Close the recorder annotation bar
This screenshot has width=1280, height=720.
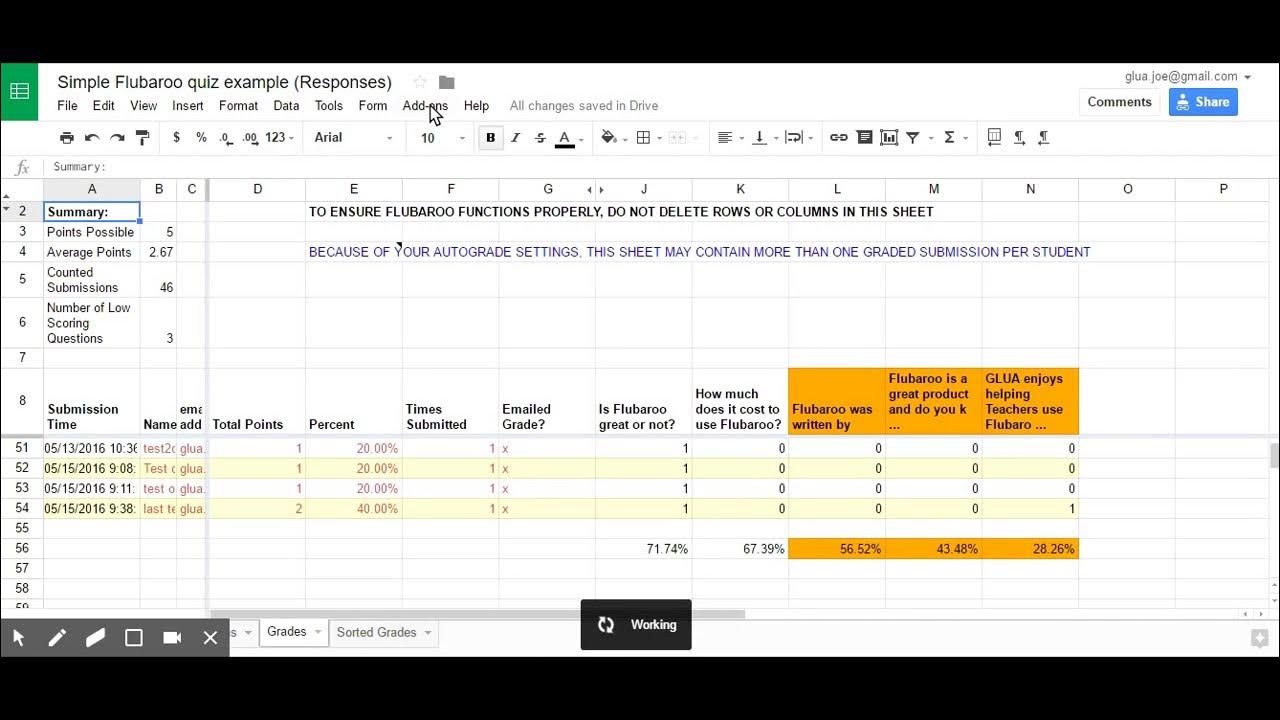(210, 637)
